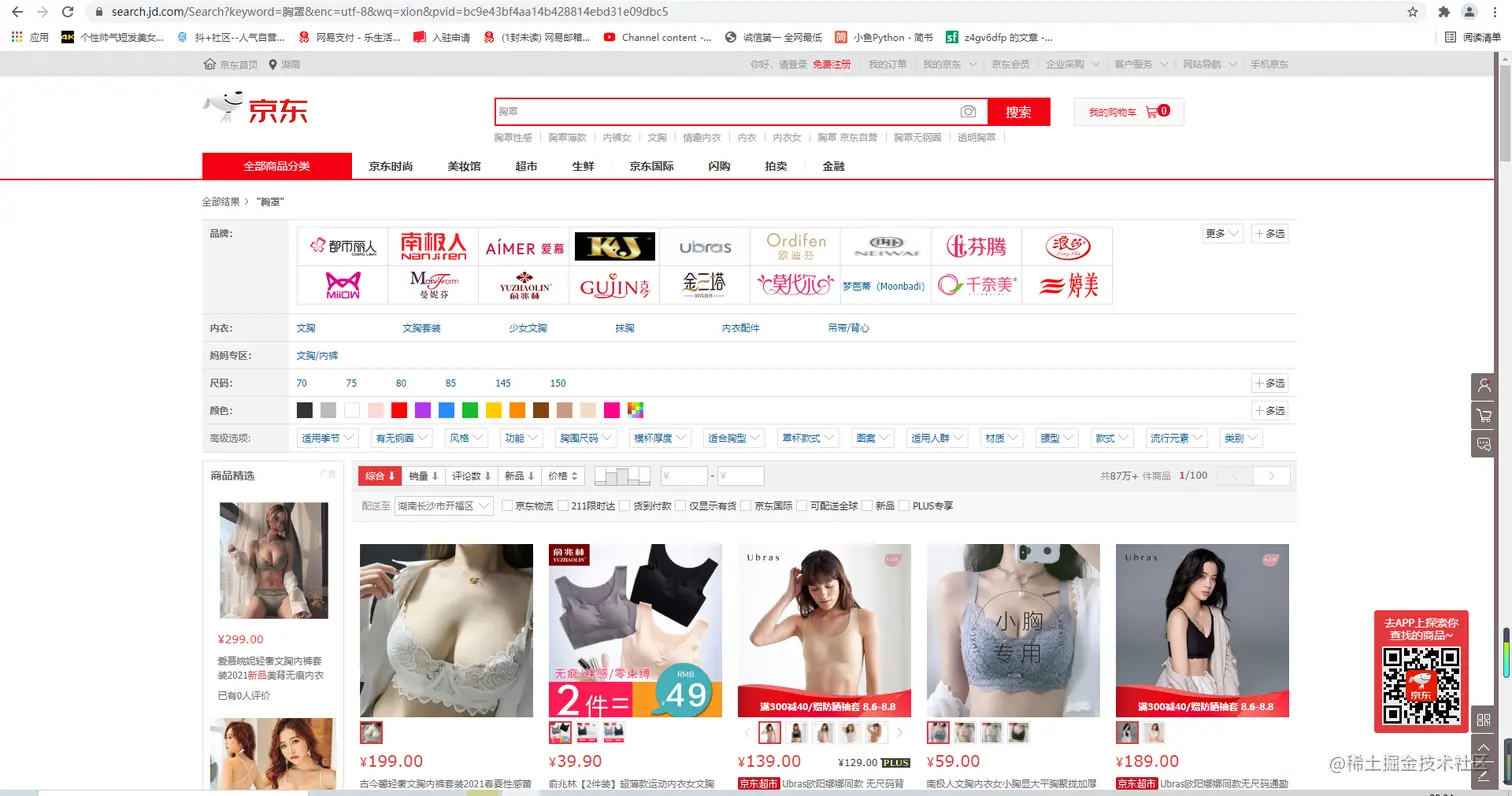Image resolution: width=1512 pixels, height=796 pixels.
Task: Check the 新品 delivery filter checkbox
Action: pyautogui.click(x=867, y=506)
